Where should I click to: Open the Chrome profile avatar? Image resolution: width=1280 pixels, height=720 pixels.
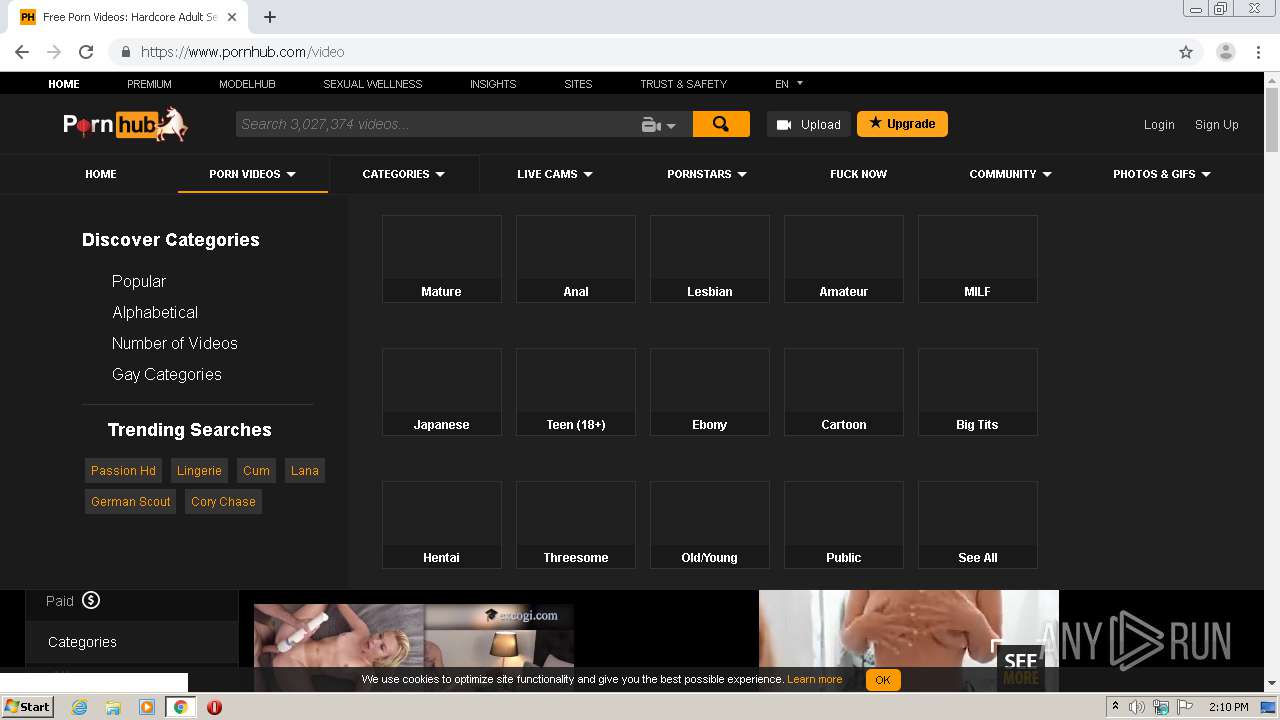point(1225,52)
